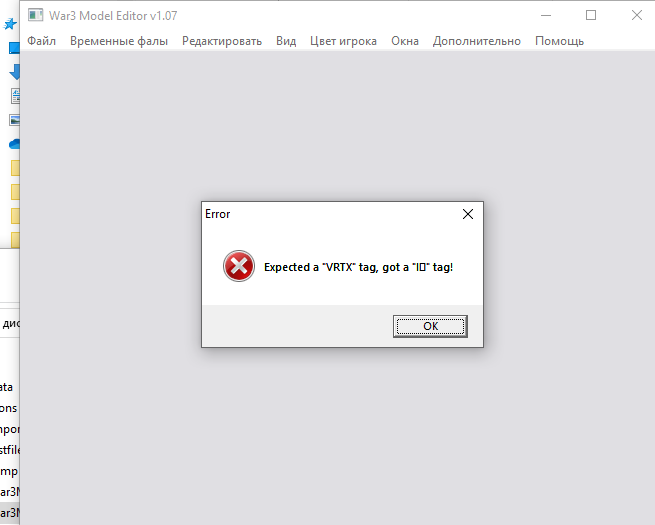Click the War3 Model Editor title bar icon

tap(36, 15)
